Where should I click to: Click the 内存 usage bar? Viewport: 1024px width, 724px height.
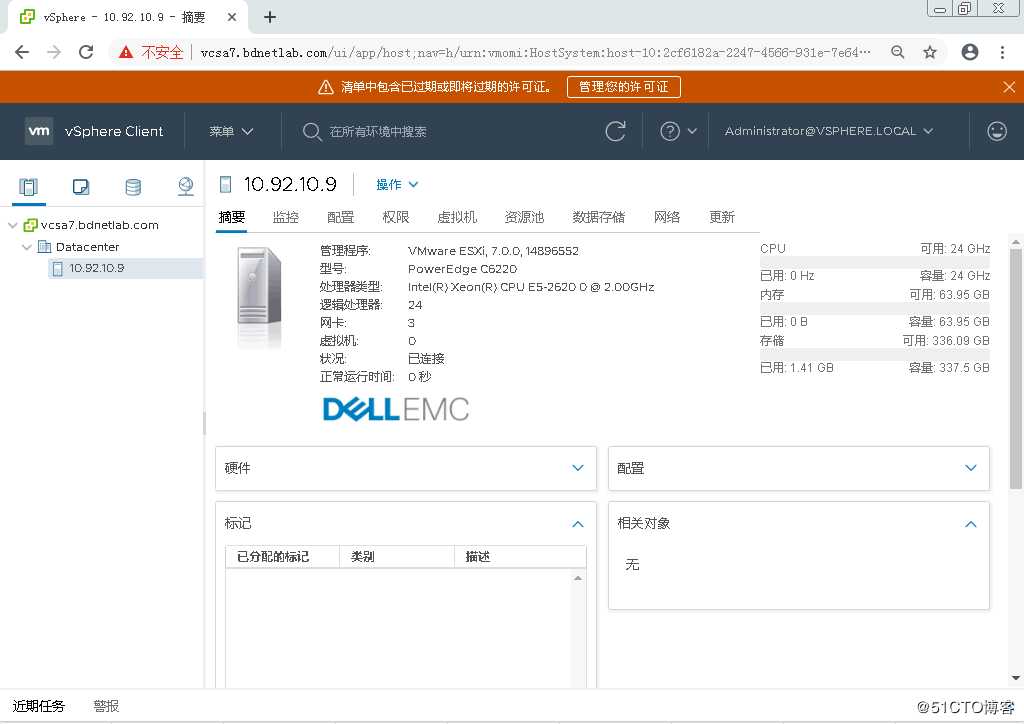coord(875,308)
